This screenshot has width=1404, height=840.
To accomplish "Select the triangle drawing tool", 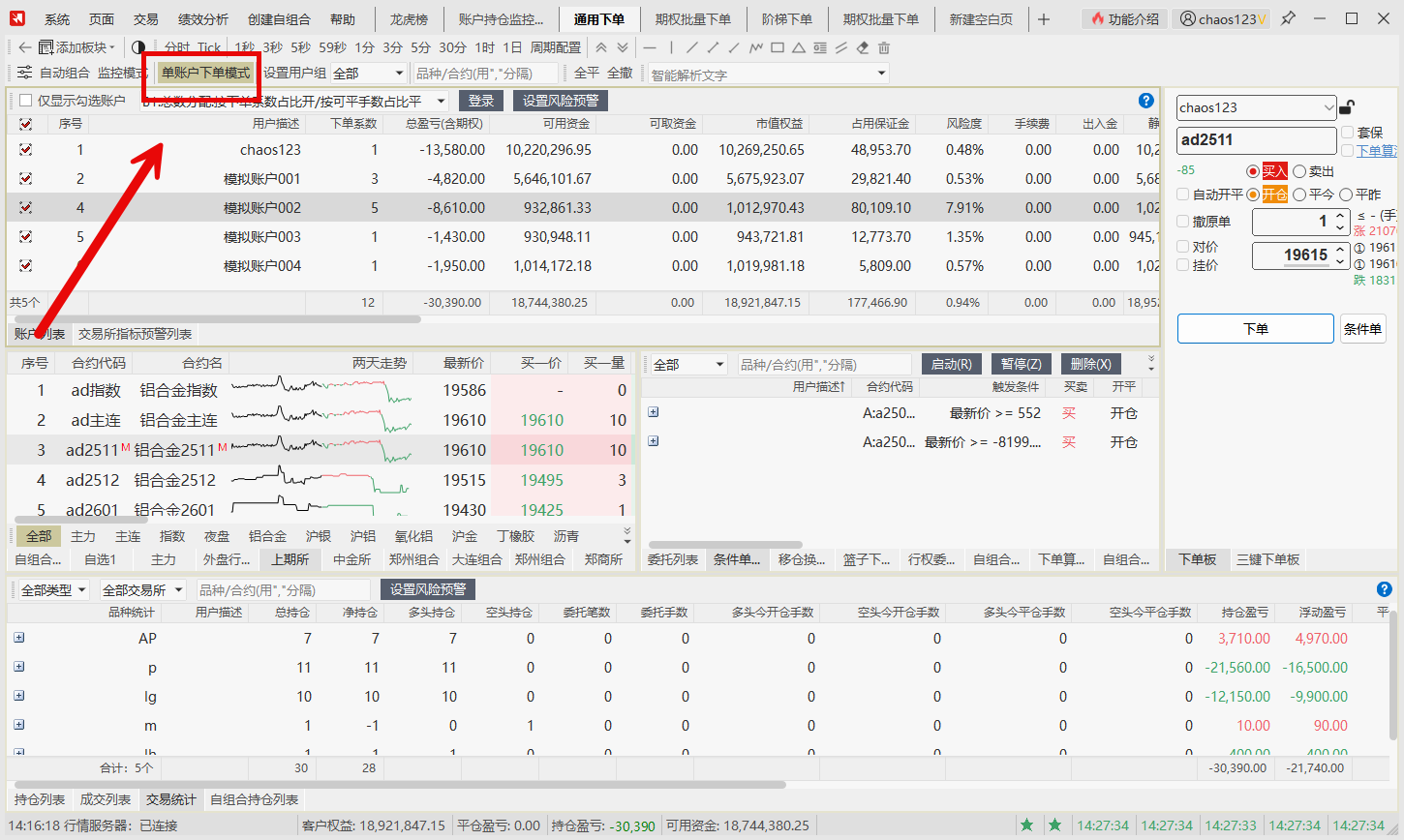I will click(799, 47).
